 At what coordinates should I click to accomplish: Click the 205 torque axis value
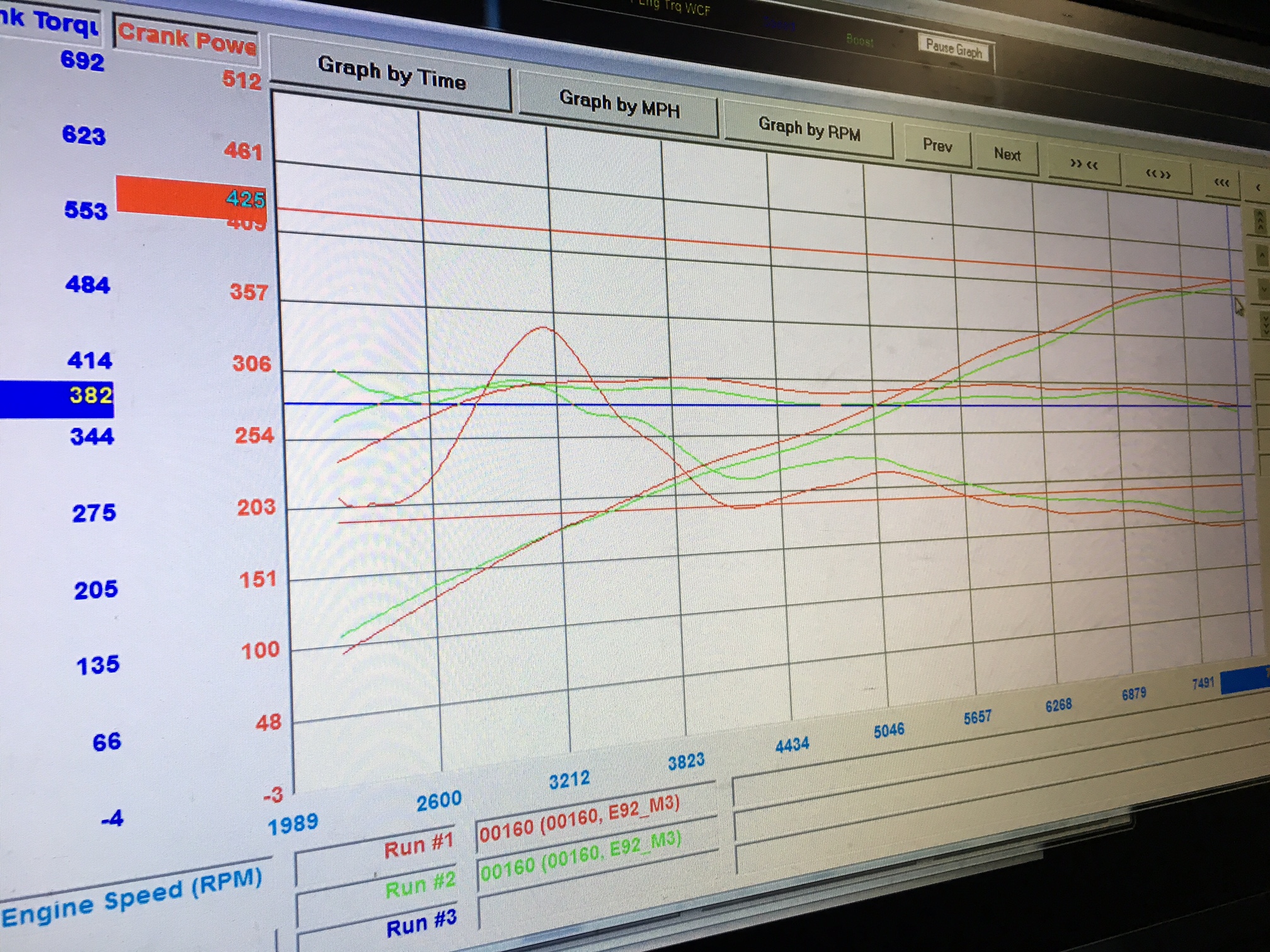point(96,589)
